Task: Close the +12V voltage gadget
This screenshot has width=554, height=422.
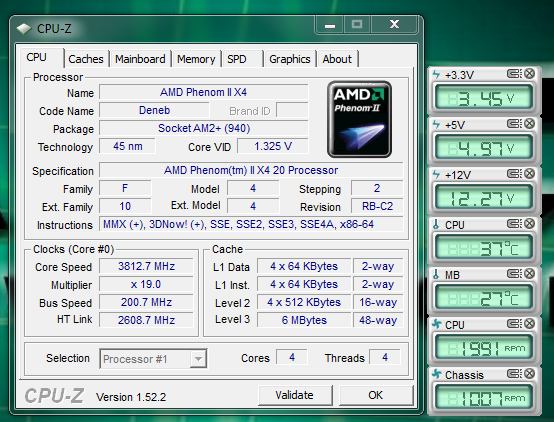Action: click(x=529, y=174)
